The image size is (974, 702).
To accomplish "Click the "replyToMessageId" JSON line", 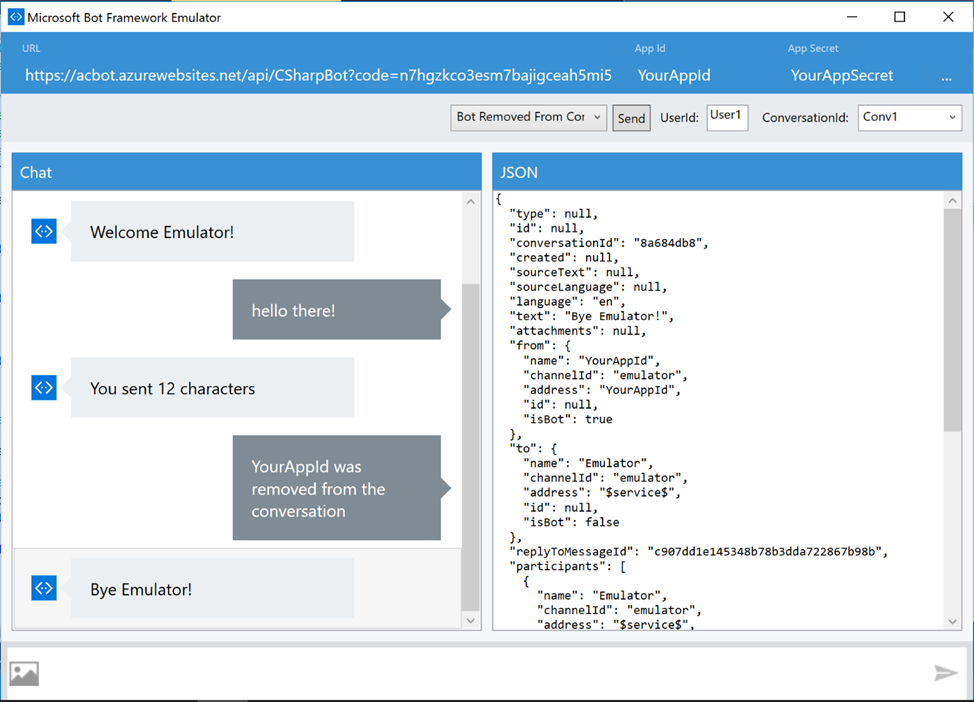I will point(699,551).
